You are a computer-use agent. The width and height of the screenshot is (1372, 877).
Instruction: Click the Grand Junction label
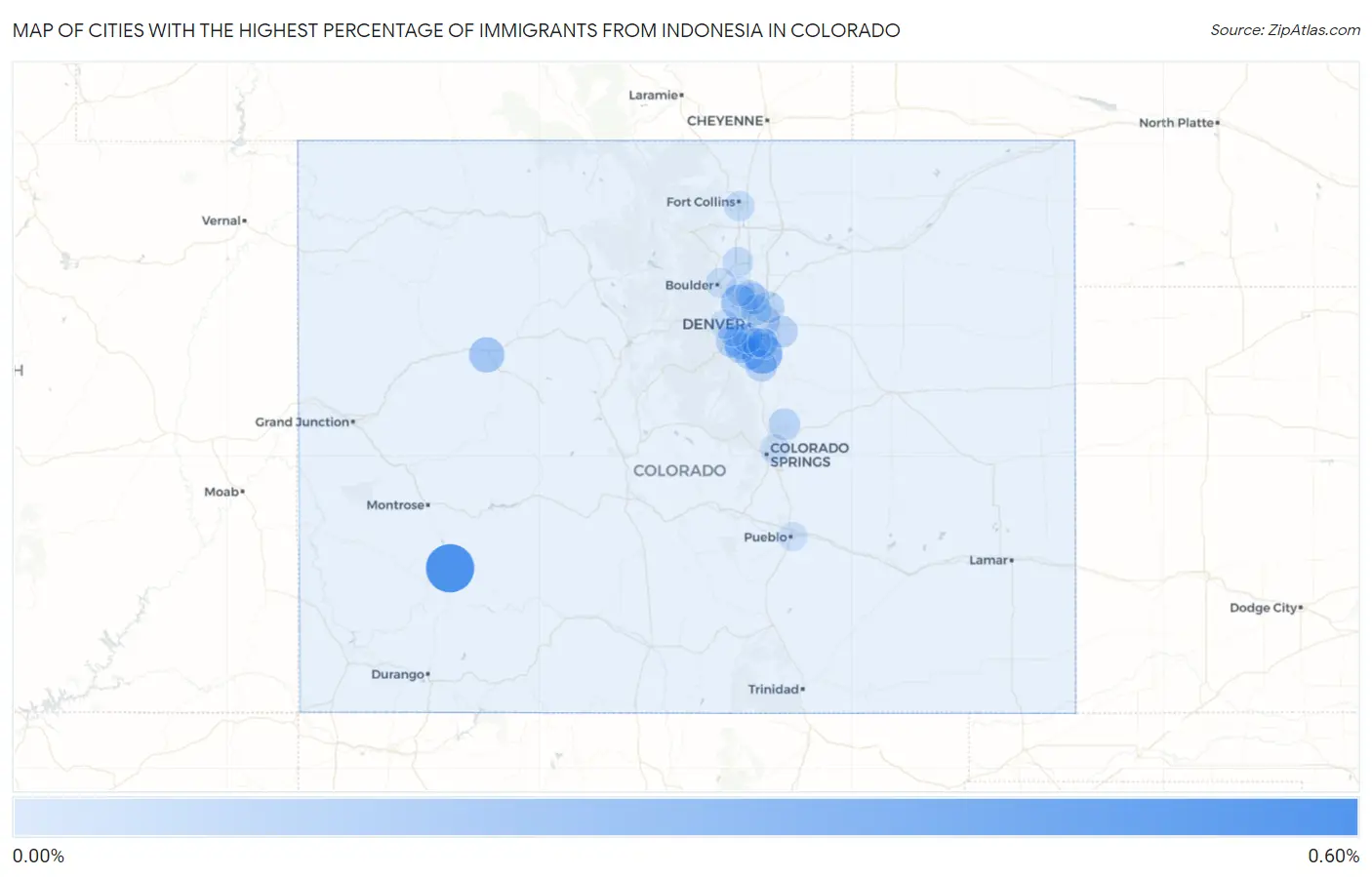pos(303,422)
